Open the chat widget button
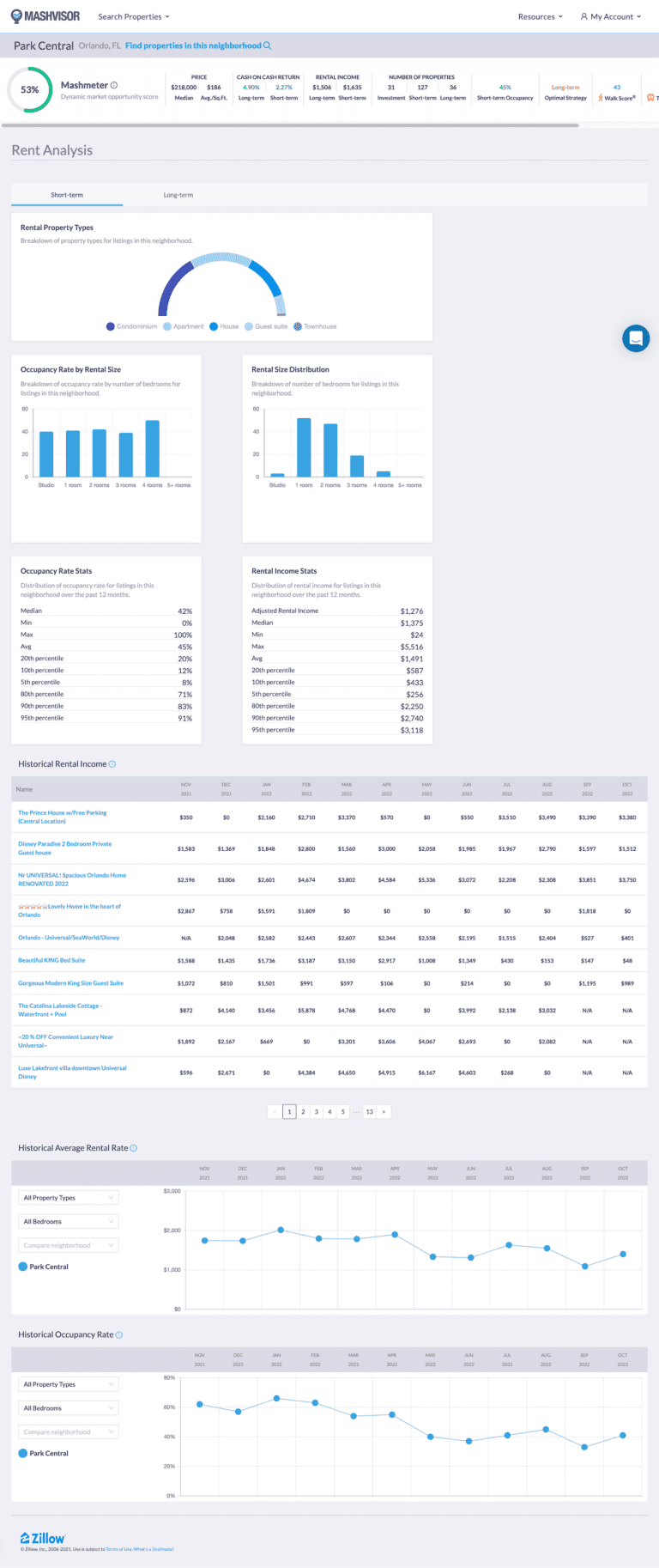Screen dimensions: 659x1568 636,338
